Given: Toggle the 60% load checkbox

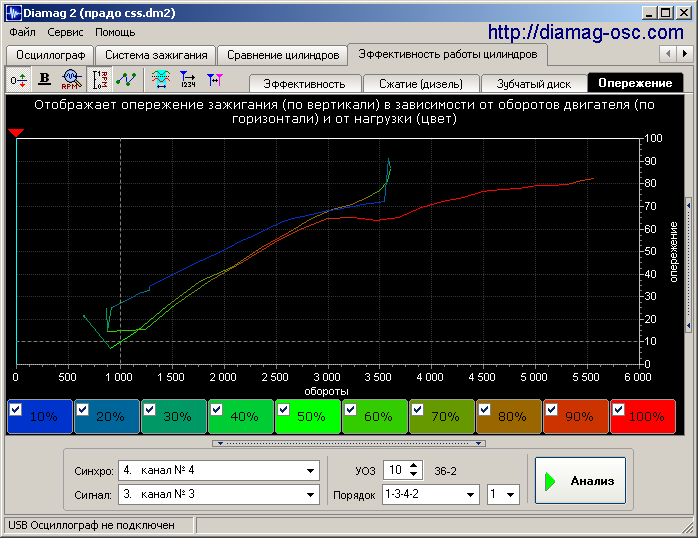Looking at the screenshot, I should [351, 409].
